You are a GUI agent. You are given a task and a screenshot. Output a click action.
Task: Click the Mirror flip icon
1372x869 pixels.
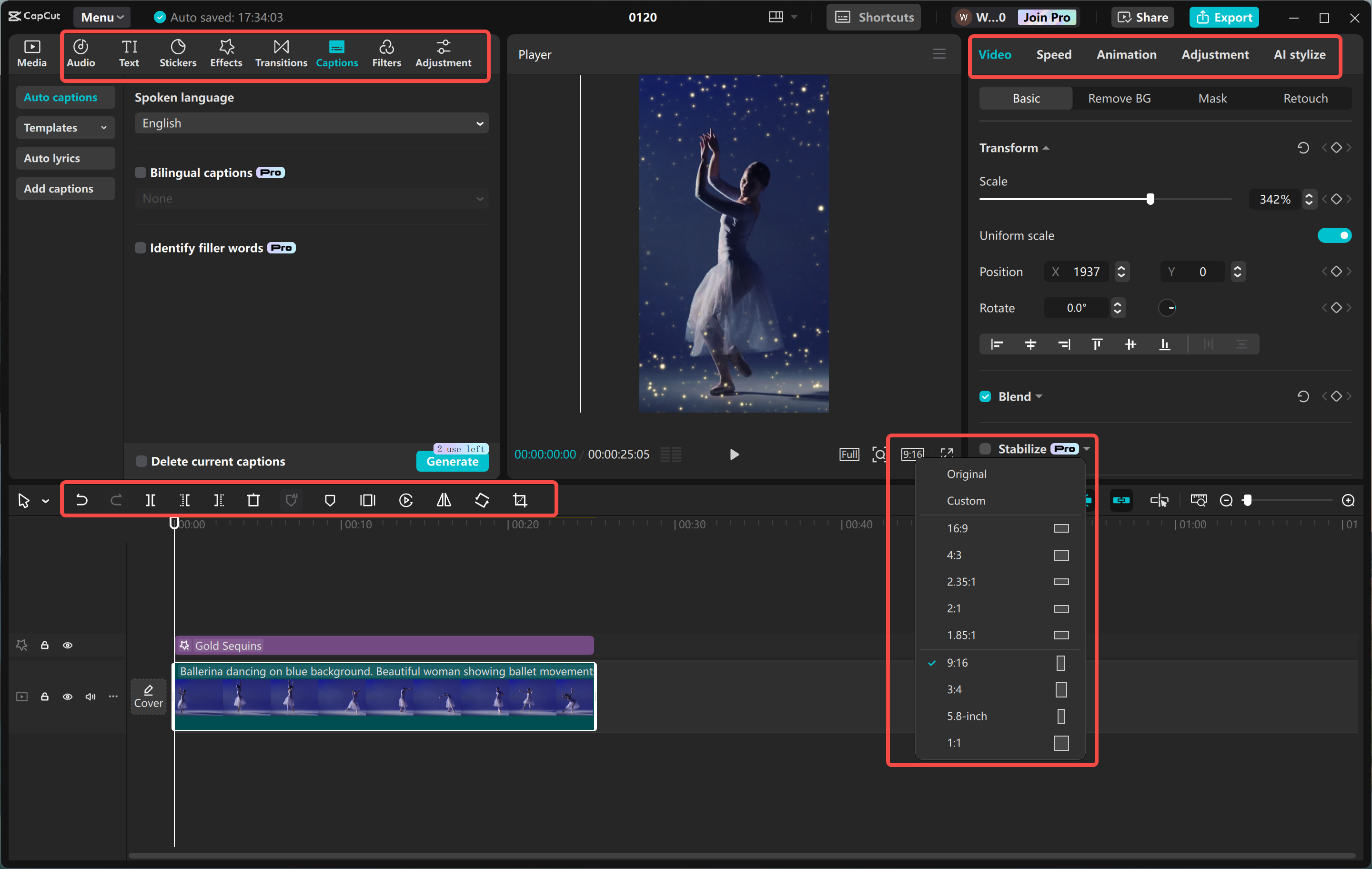tap(444, 500)
